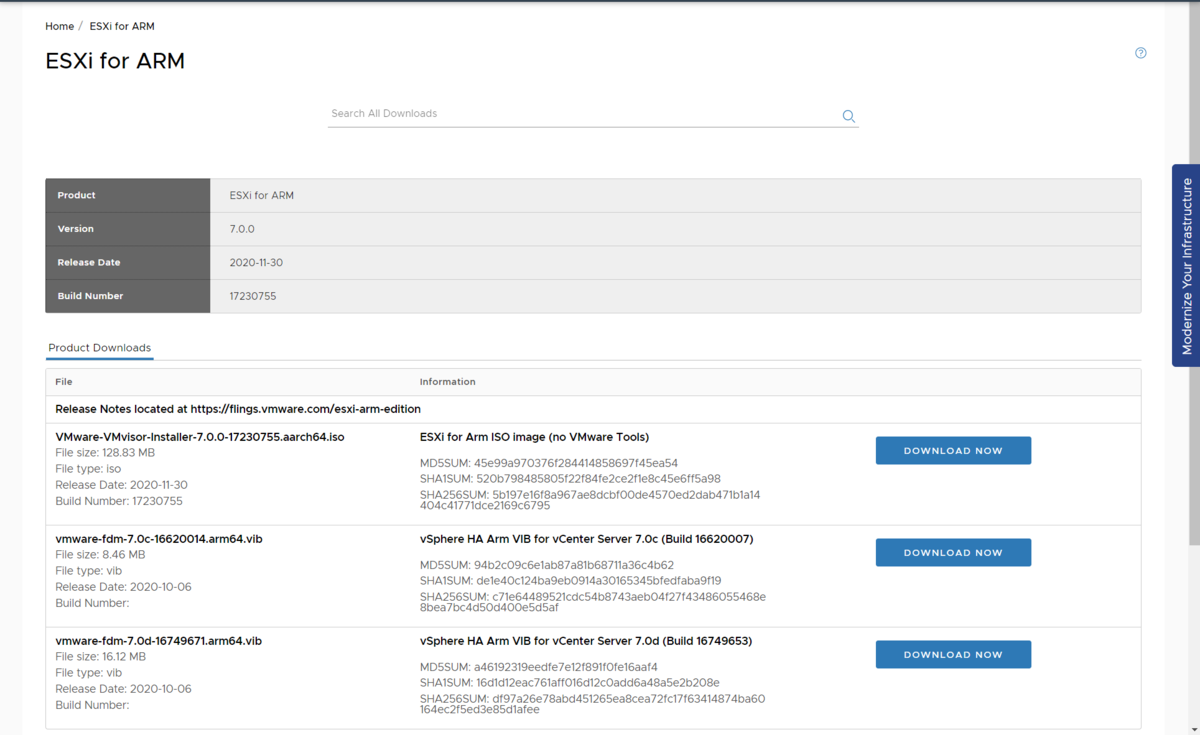Image resolution: width=1200 pixels, height=735 pixels.
Task: Click the File column header
Action: coord(64,382)
